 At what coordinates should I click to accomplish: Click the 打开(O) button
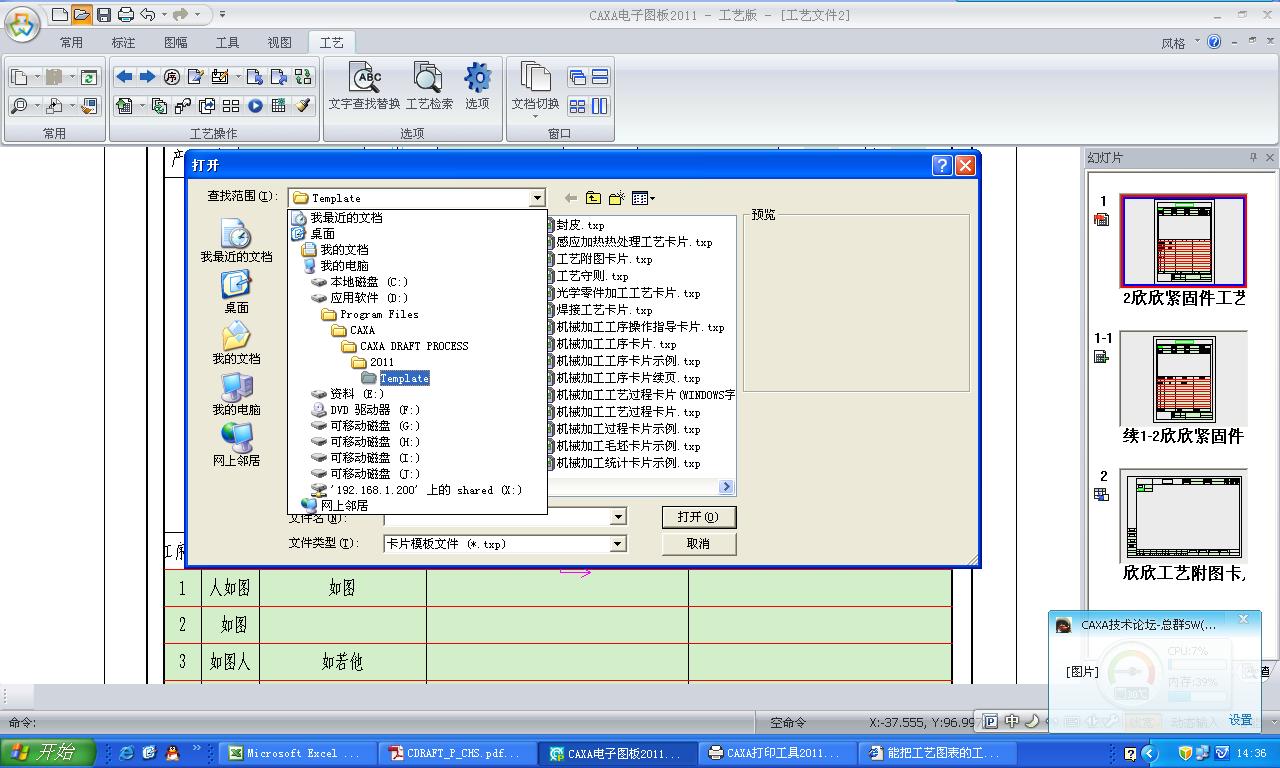click(698, 517)
